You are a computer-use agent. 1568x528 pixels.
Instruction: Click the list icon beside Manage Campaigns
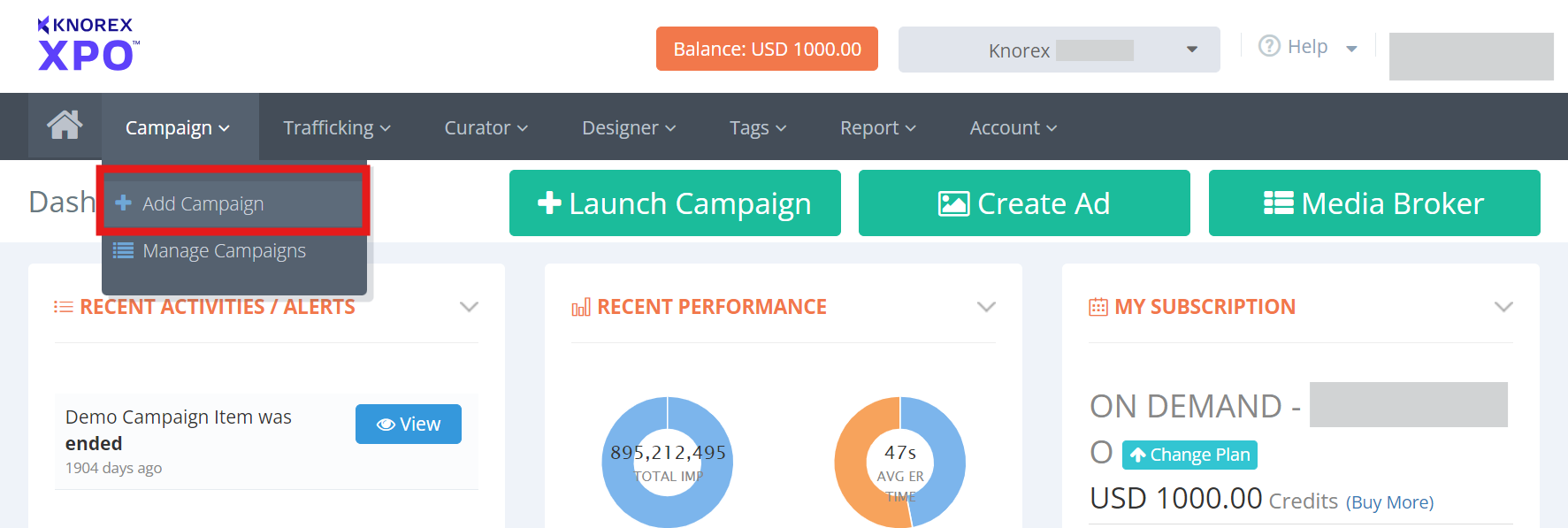[x=123, y=251]
